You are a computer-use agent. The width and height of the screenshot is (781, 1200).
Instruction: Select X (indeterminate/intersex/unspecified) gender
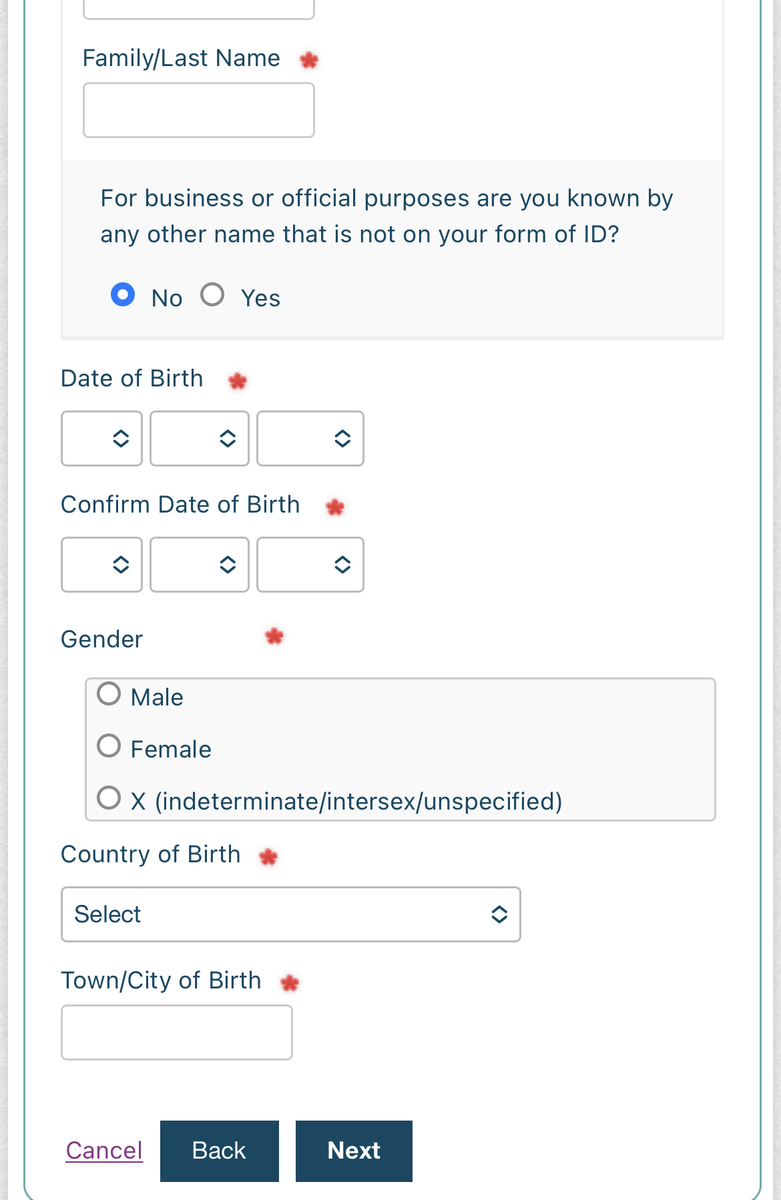coord(109,798)
